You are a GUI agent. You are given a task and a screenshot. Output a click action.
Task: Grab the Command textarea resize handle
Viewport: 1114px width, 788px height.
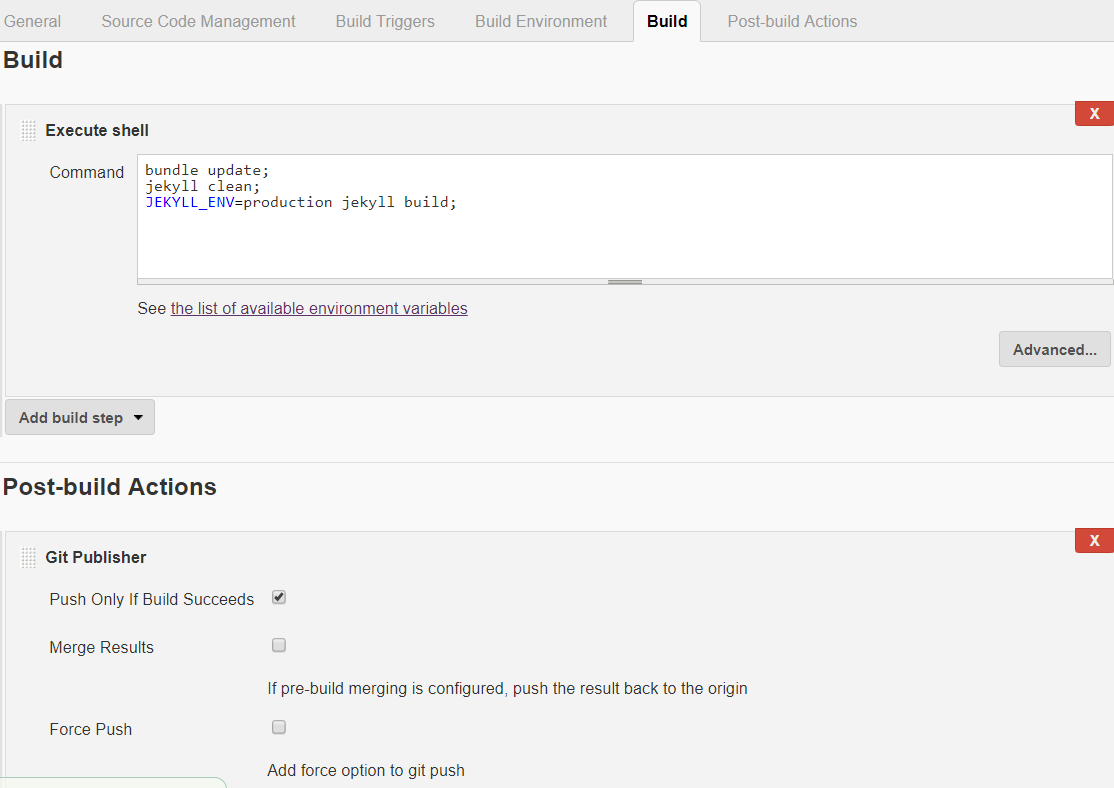pyautogui.click(x=624, y=282)
